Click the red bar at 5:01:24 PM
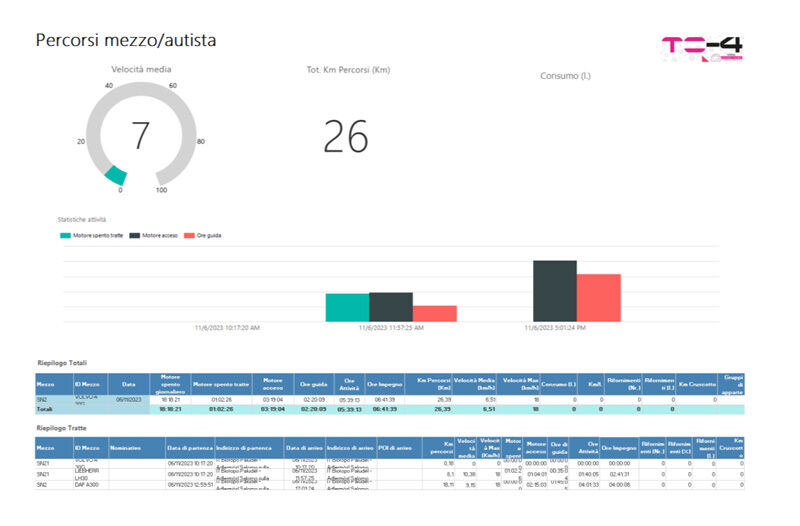This screenshot has height=526, width=800. click(x=598, y=297)
